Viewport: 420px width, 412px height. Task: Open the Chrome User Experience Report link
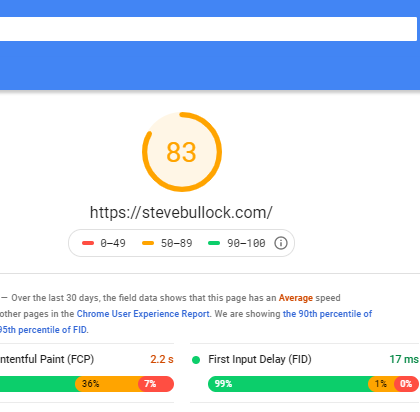[x=143, y=314]
